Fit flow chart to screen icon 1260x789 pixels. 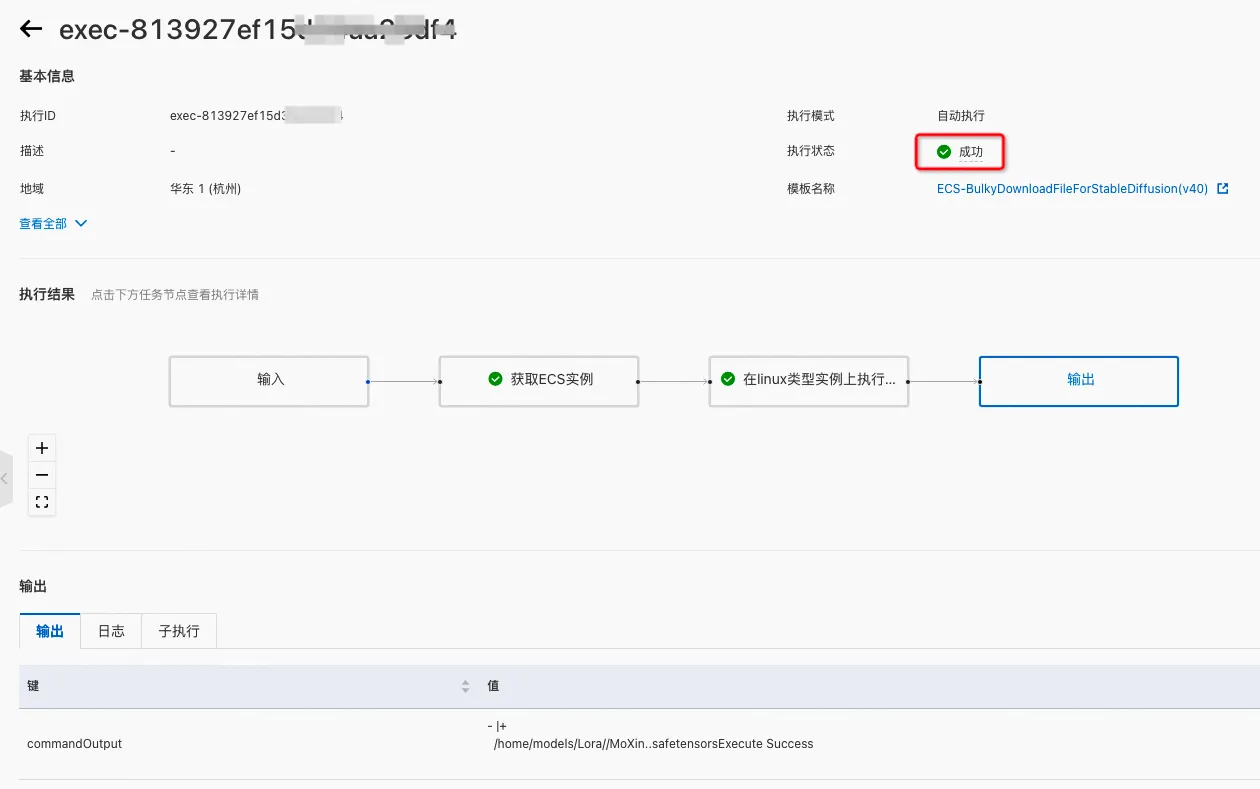[x=42, y=502]
